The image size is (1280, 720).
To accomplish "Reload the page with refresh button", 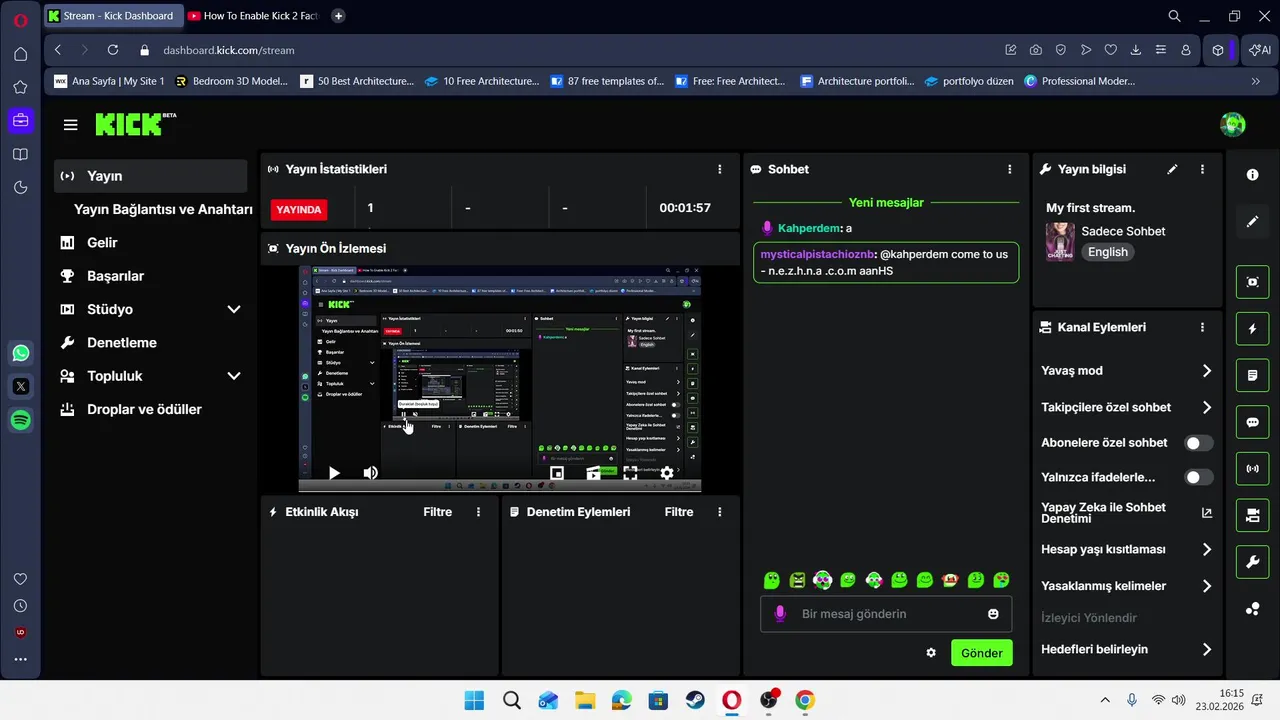I will coord(112,50).
